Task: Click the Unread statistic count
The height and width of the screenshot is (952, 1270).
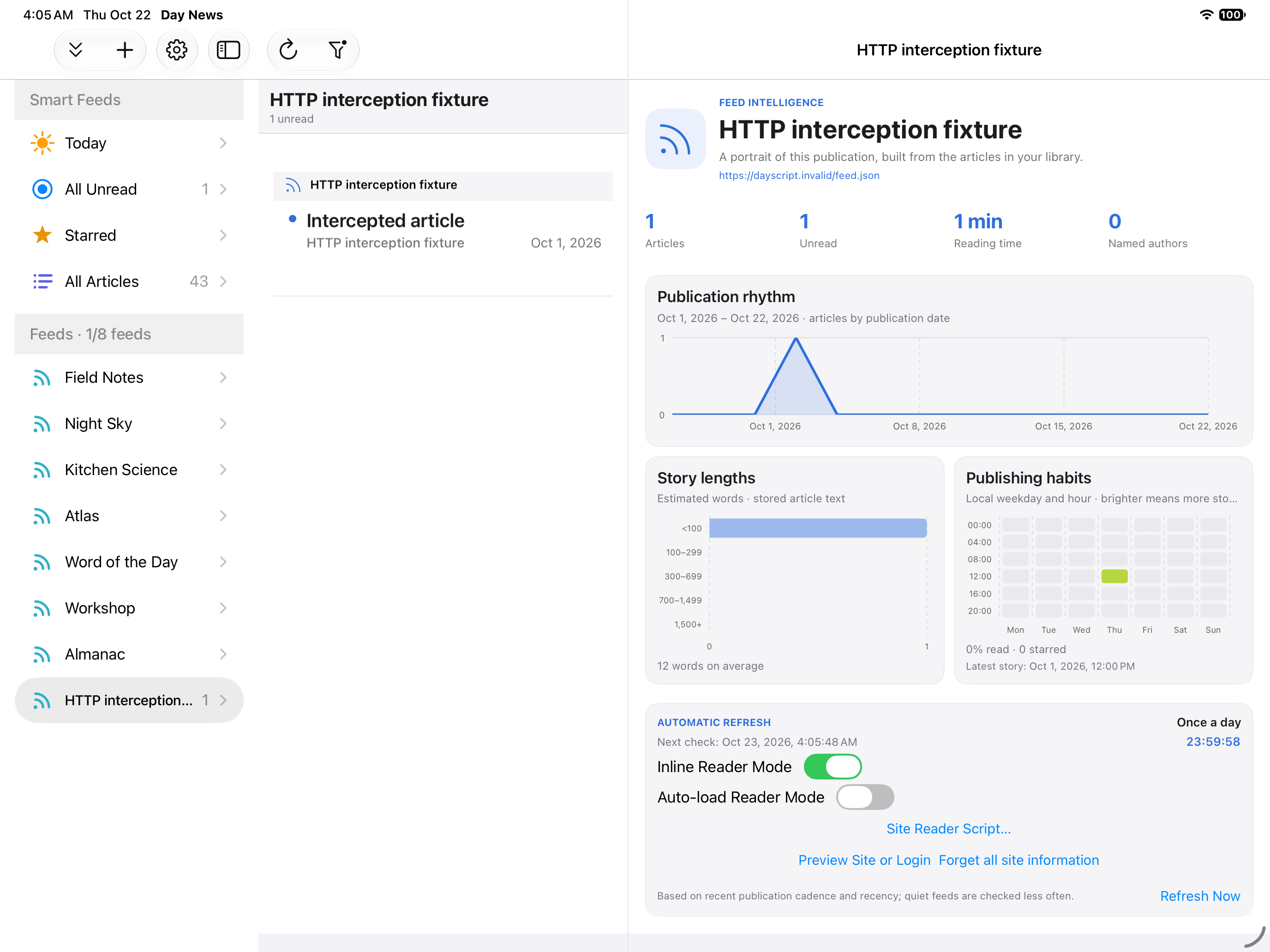Action: (x=804, y=221)
